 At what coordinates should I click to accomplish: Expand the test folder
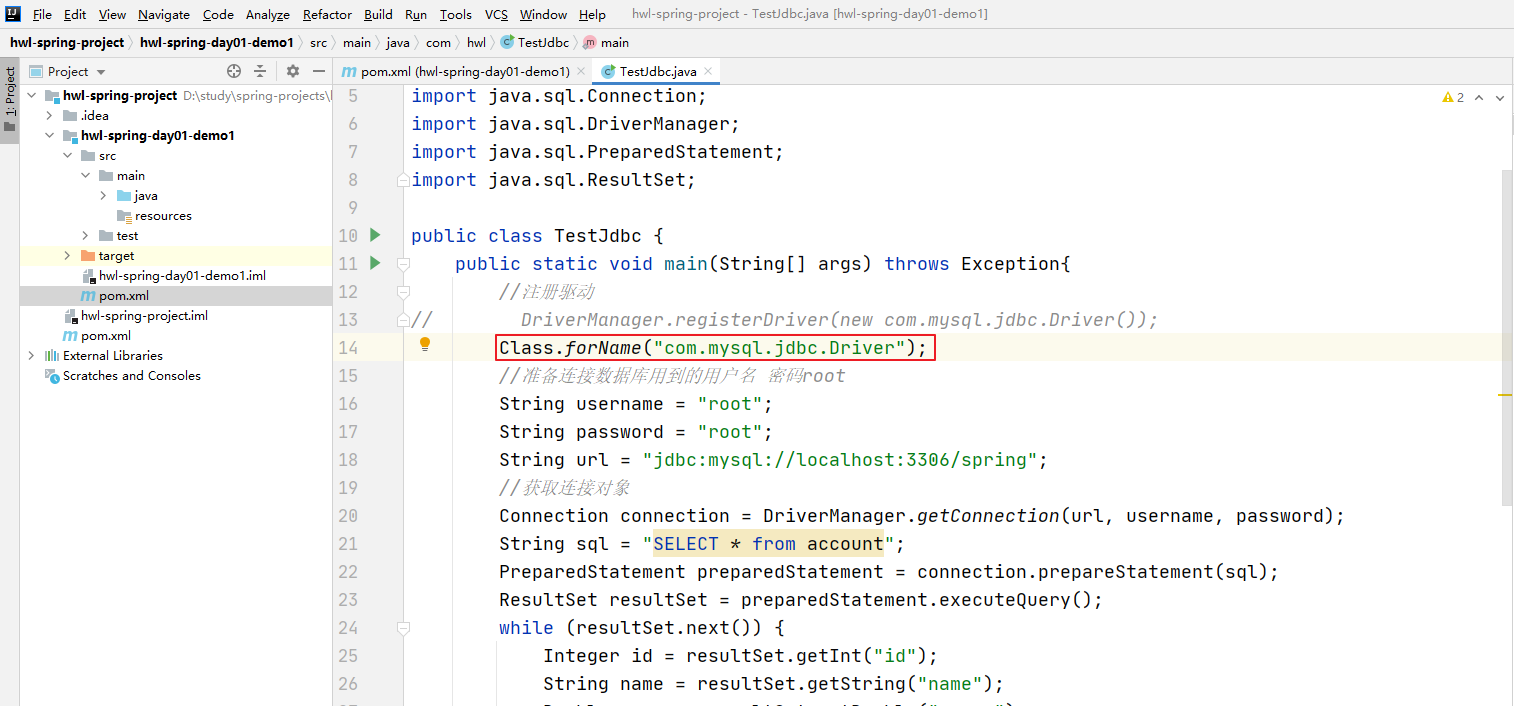[x=85, y=236]
